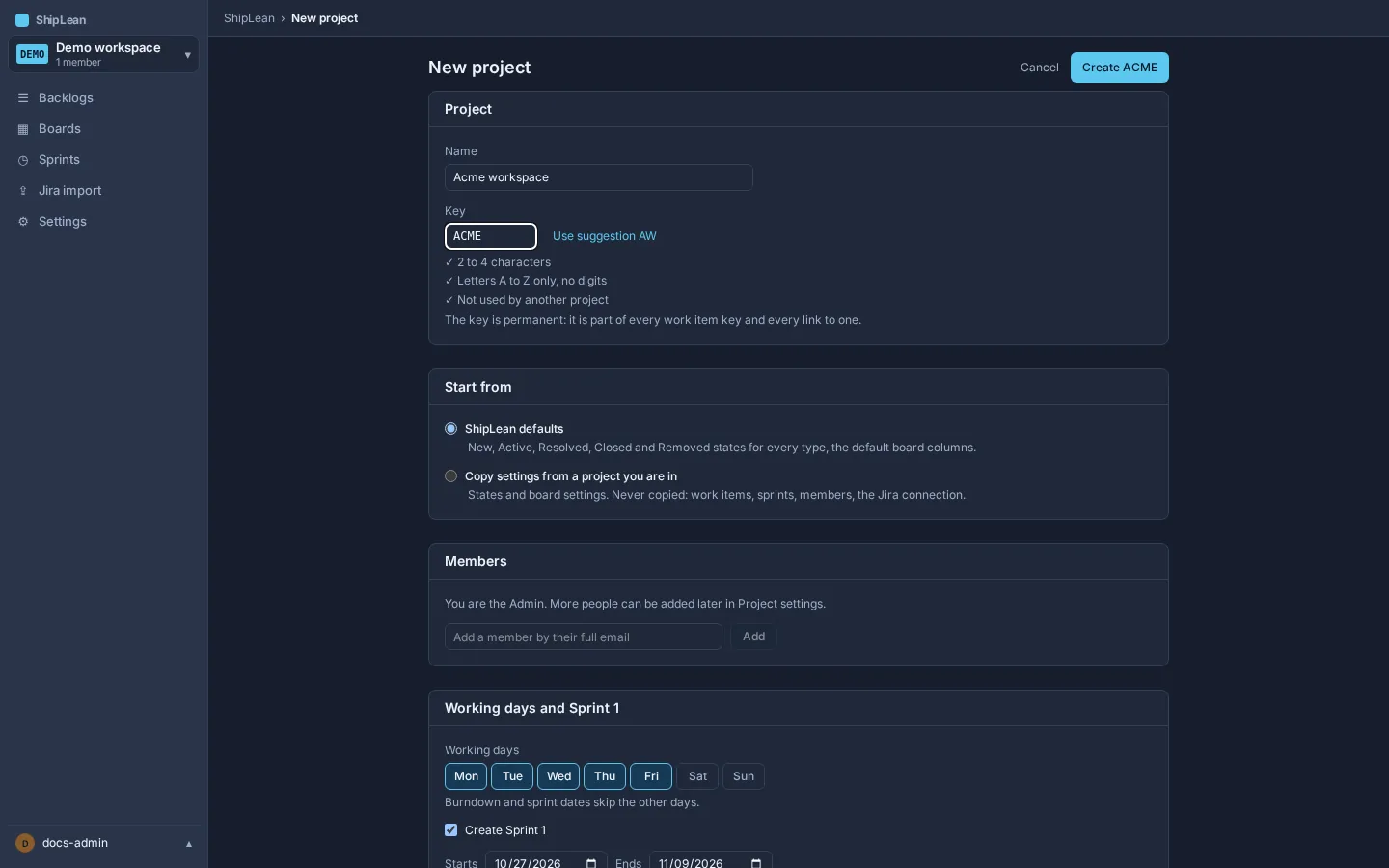This screenshot has height=868, width=1389.
Task: Click the Create ACME button
Action: [1120, 68]
